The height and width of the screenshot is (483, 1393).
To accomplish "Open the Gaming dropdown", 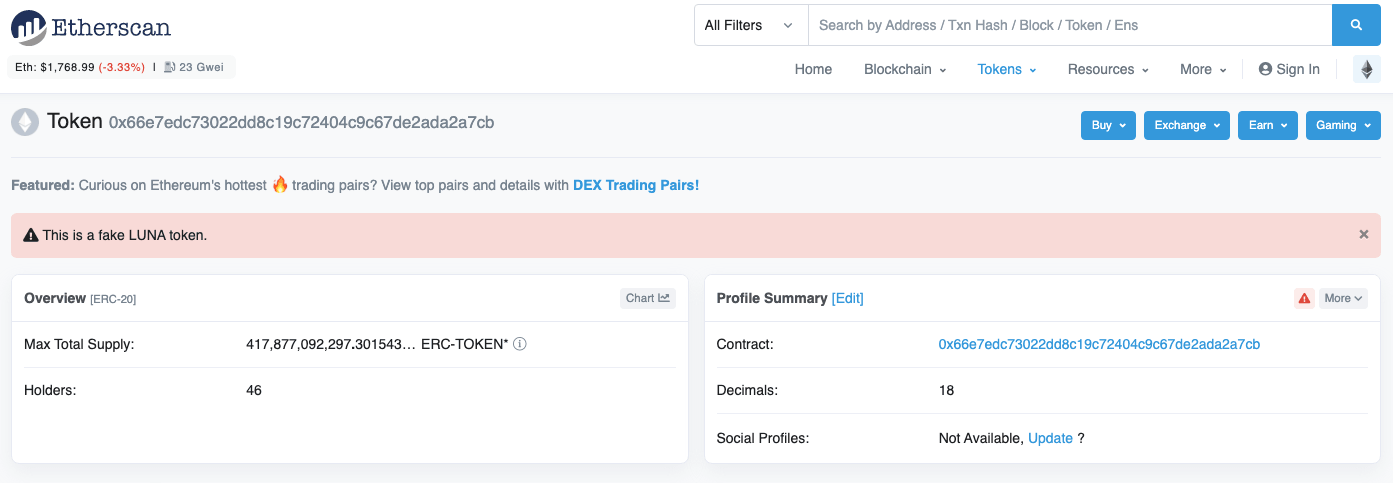I will point(1343,125).
